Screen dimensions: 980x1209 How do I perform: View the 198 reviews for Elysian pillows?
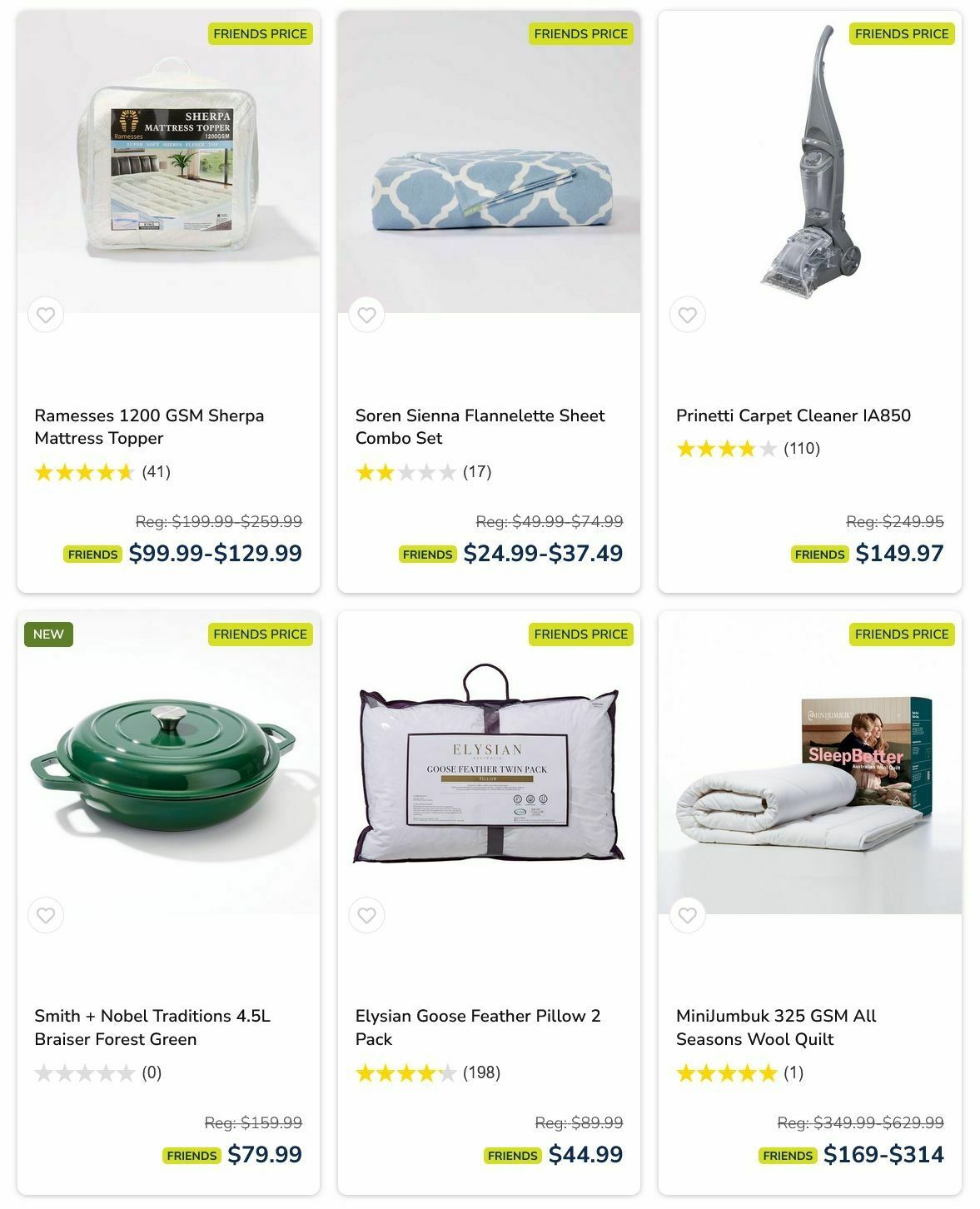tap(428, 1072)
